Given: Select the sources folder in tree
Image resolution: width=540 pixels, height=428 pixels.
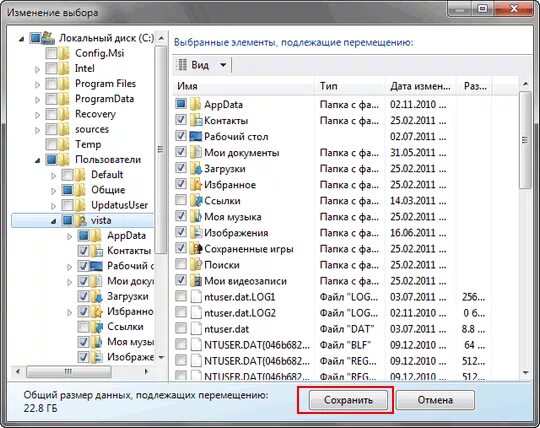Looking at the screenshot, I should point(92,129).
